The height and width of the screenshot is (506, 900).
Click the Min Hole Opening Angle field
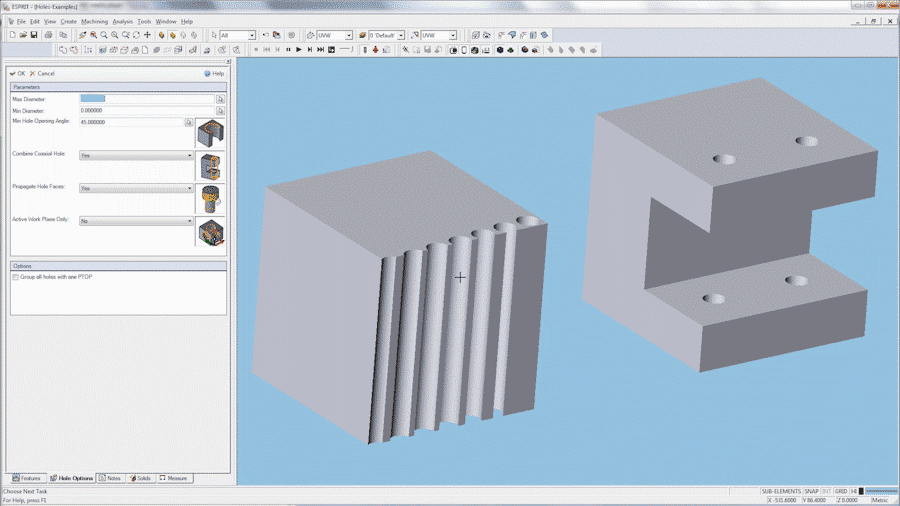(131, 122)
